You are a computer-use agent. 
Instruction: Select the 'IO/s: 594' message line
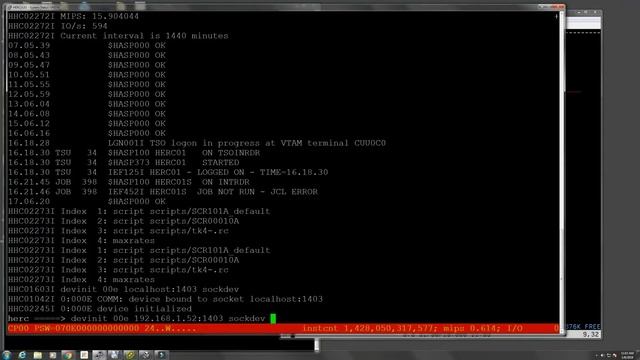coord(58,26)
